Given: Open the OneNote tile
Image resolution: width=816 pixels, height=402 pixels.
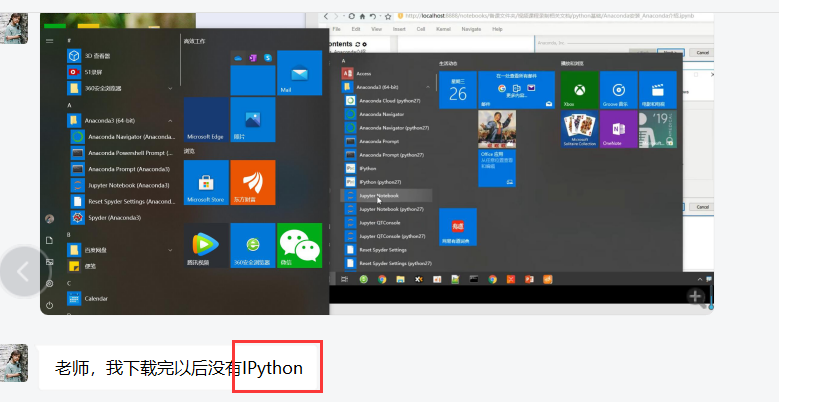Looking at the screenshot, I should tap(619, 129).
